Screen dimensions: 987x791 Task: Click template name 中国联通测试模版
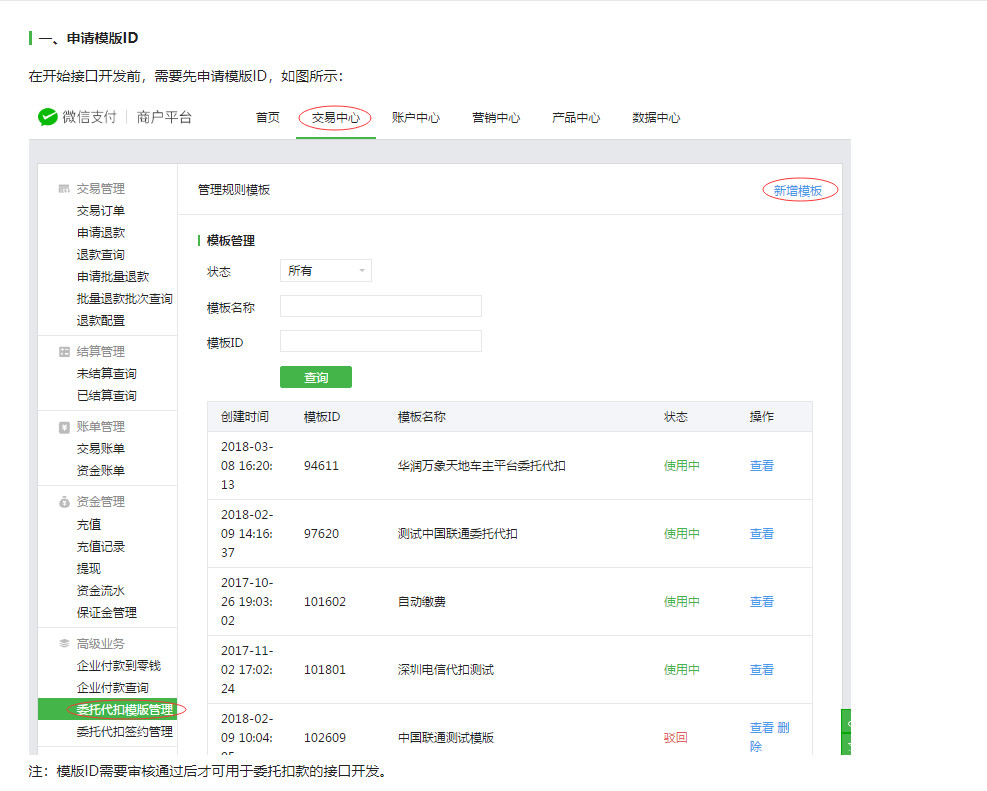coord(446,738)
